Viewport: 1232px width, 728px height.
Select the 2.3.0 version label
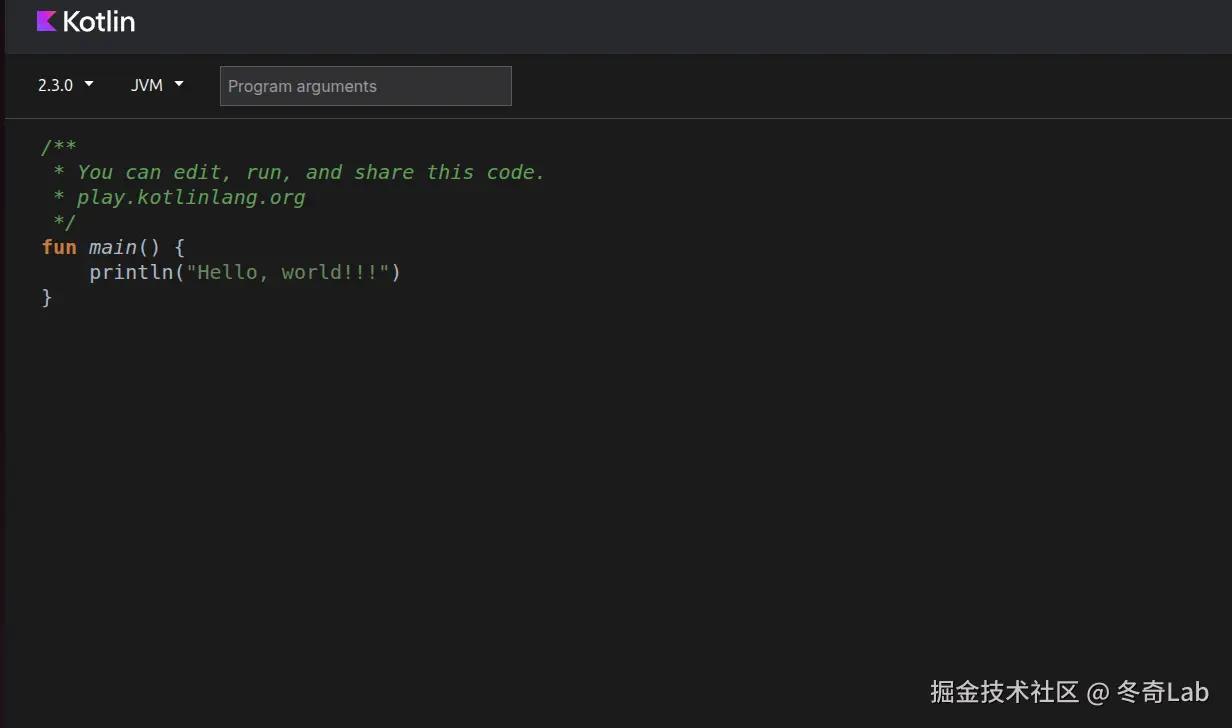pos(55,85)
